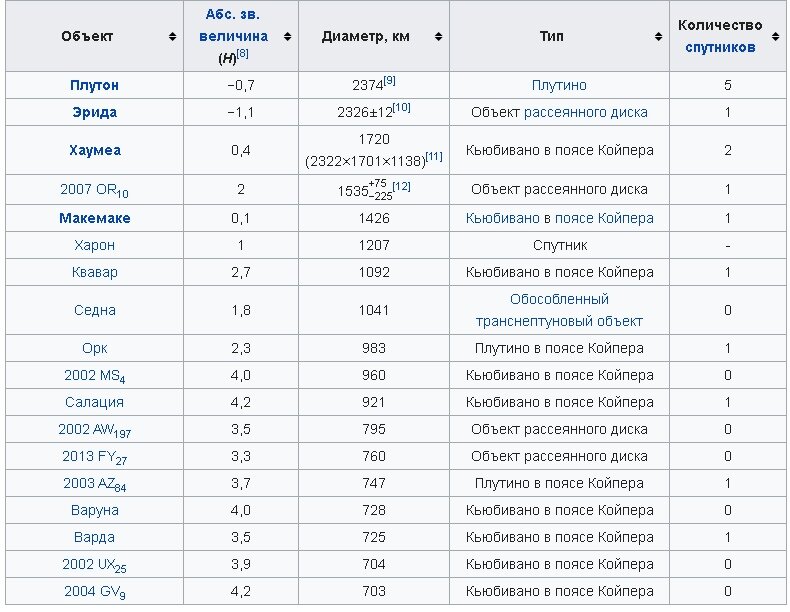Viewport: 790px width, 612px height.
Task: Open the Седна article link
Action: (94, 311)
